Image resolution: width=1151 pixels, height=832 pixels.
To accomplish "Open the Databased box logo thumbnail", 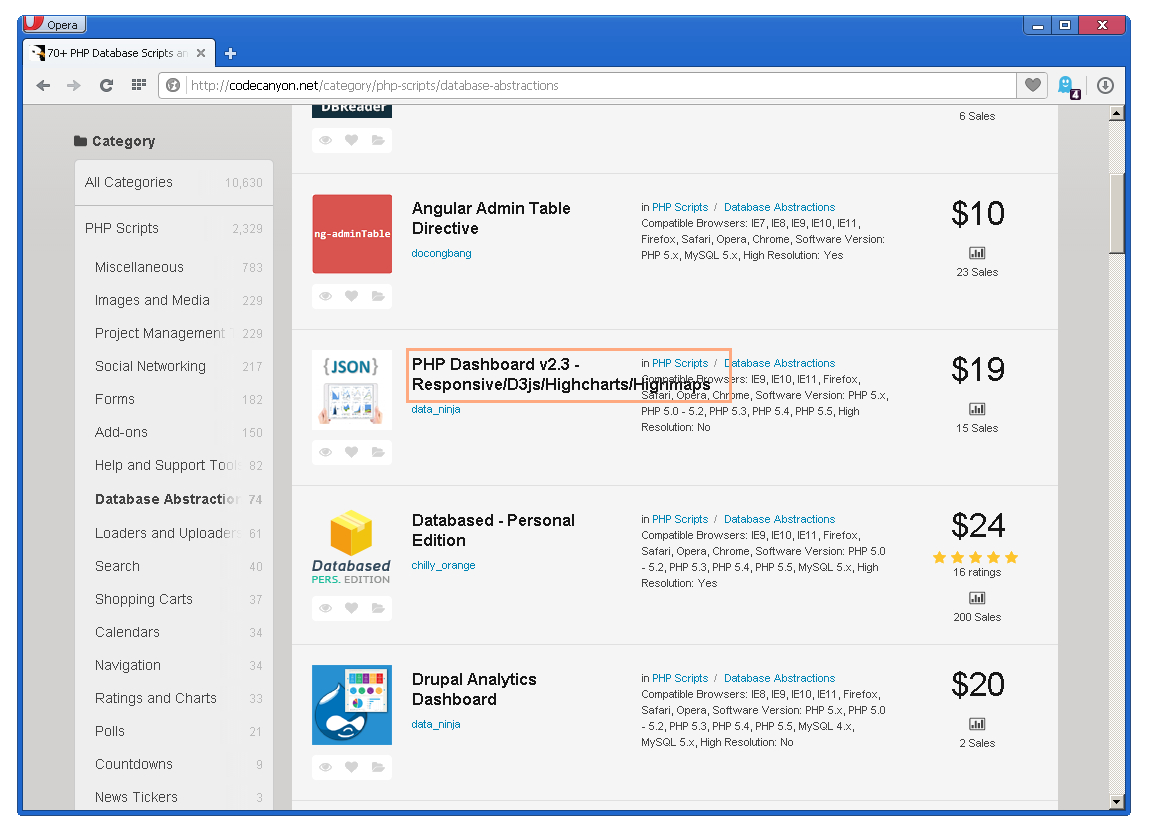I will pos(352,546).
